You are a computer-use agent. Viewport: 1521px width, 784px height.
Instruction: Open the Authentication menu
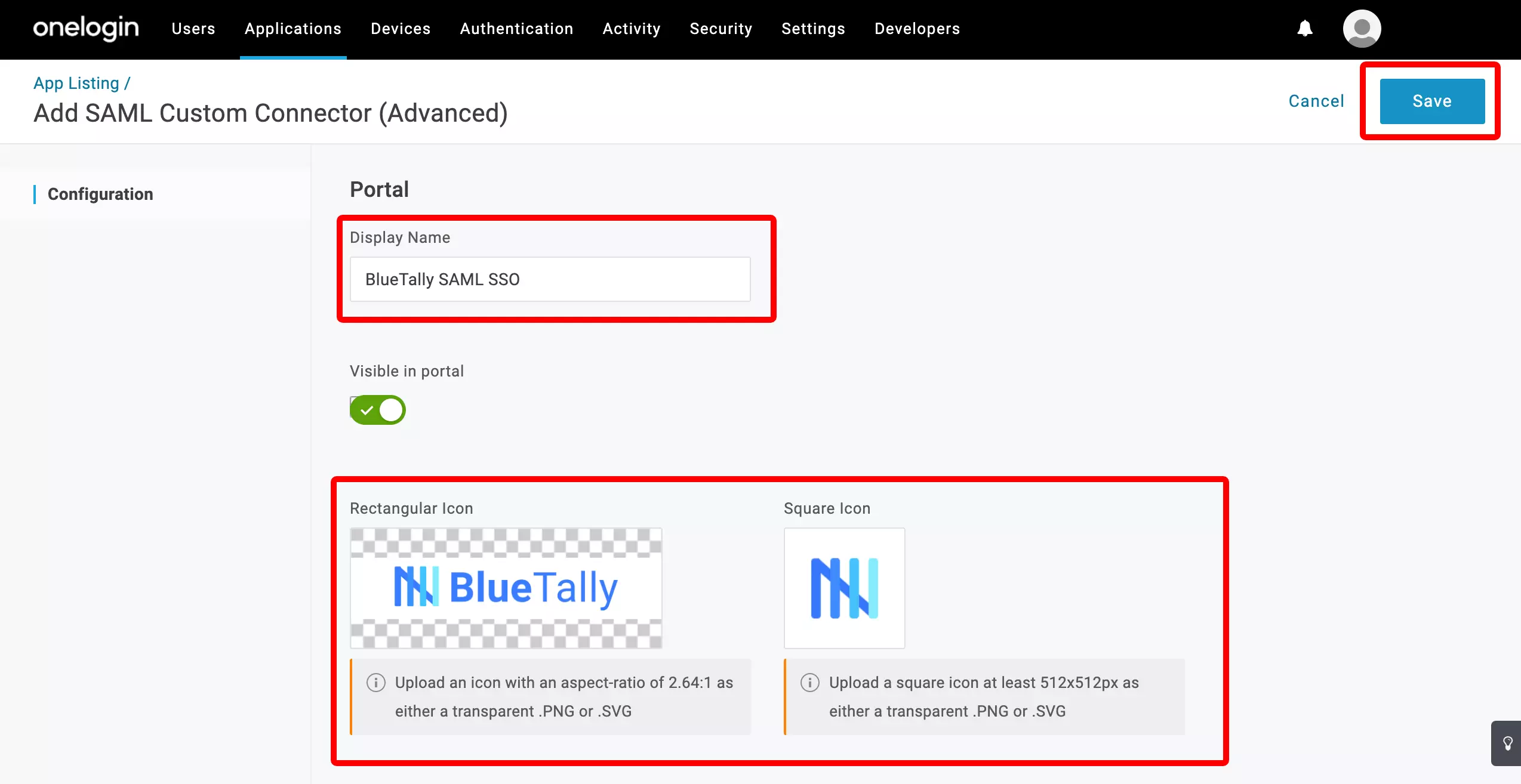[x=516, y=29]
